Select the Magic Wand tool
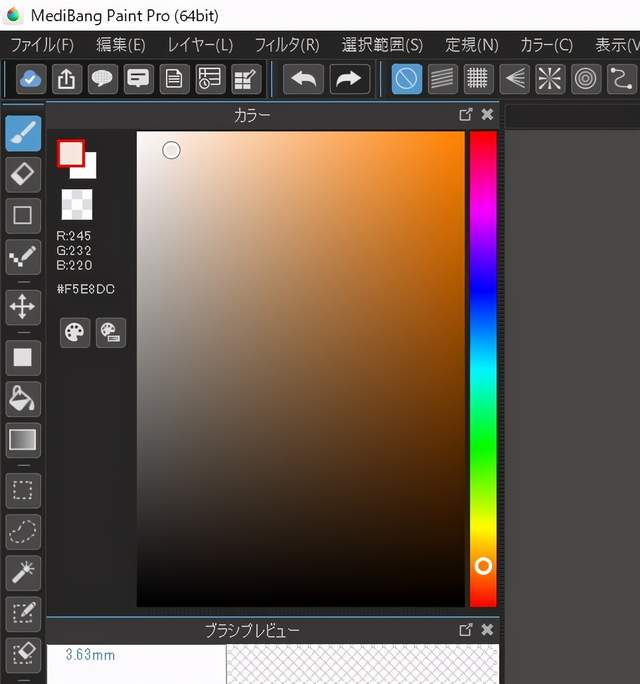This screenshot has height=684, width=640. click(x=23, y=572)
